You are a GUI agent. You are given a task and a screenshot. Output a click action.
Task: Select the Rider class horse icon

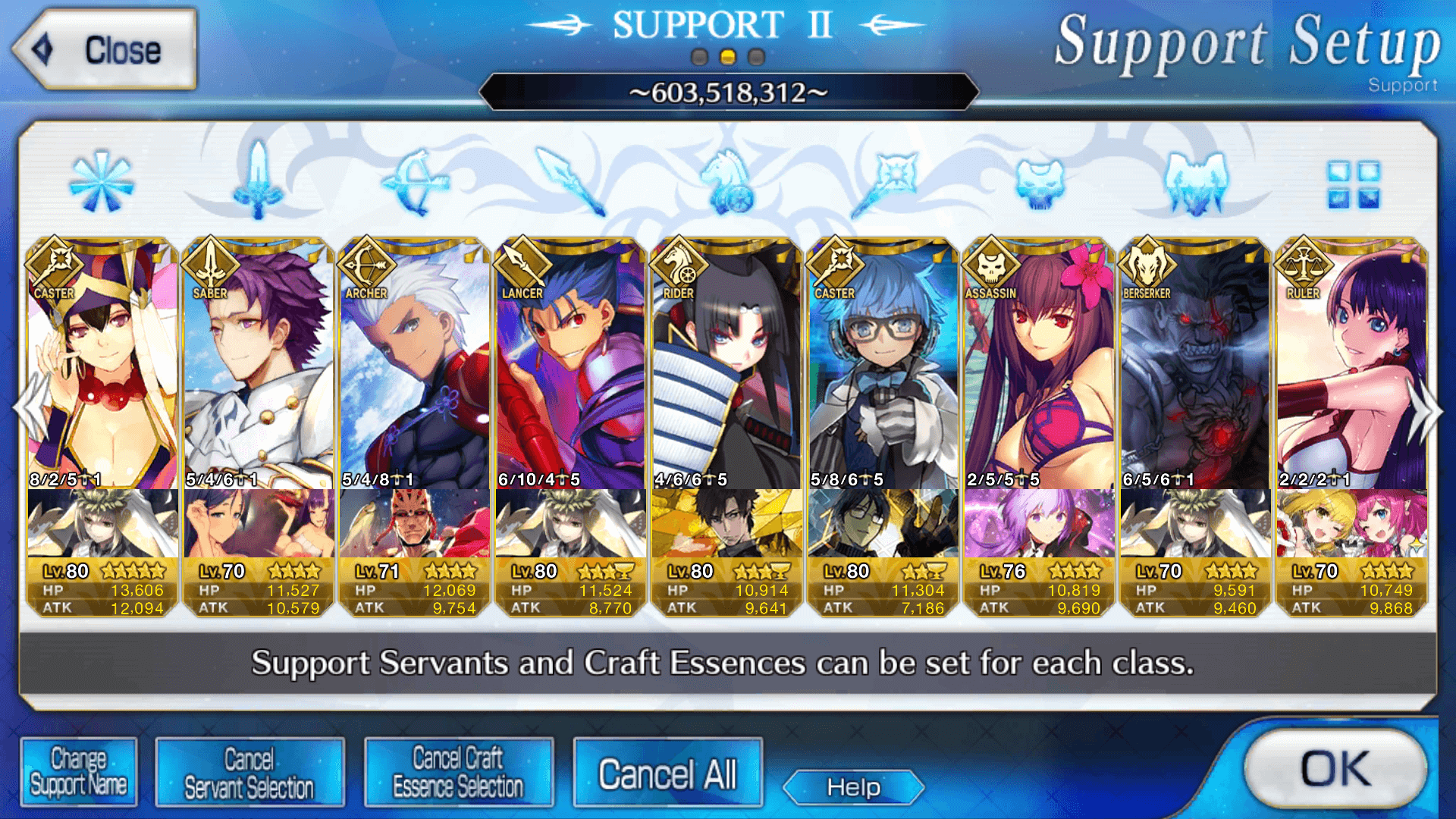[728, 181]
